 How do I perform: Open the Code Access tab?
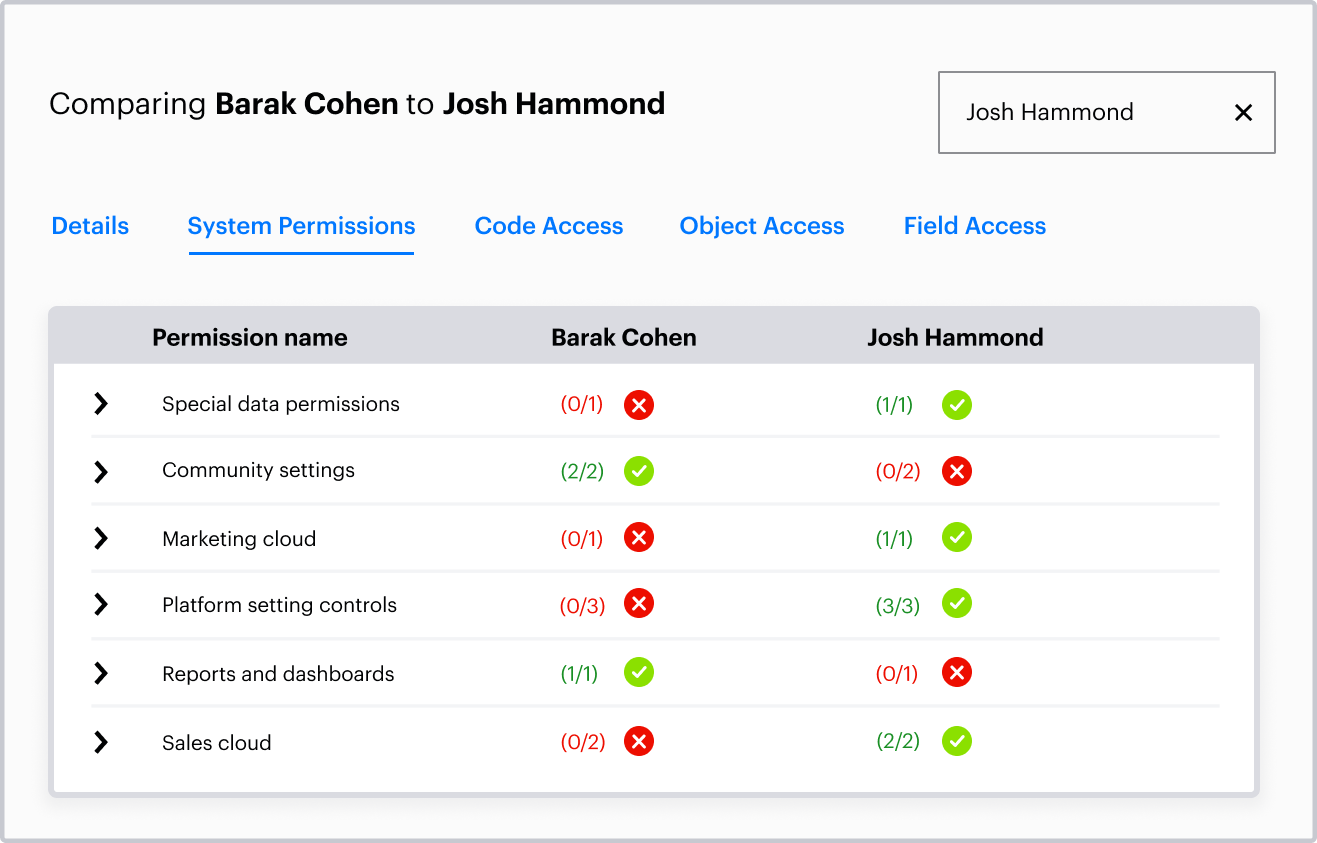(549, 226)
